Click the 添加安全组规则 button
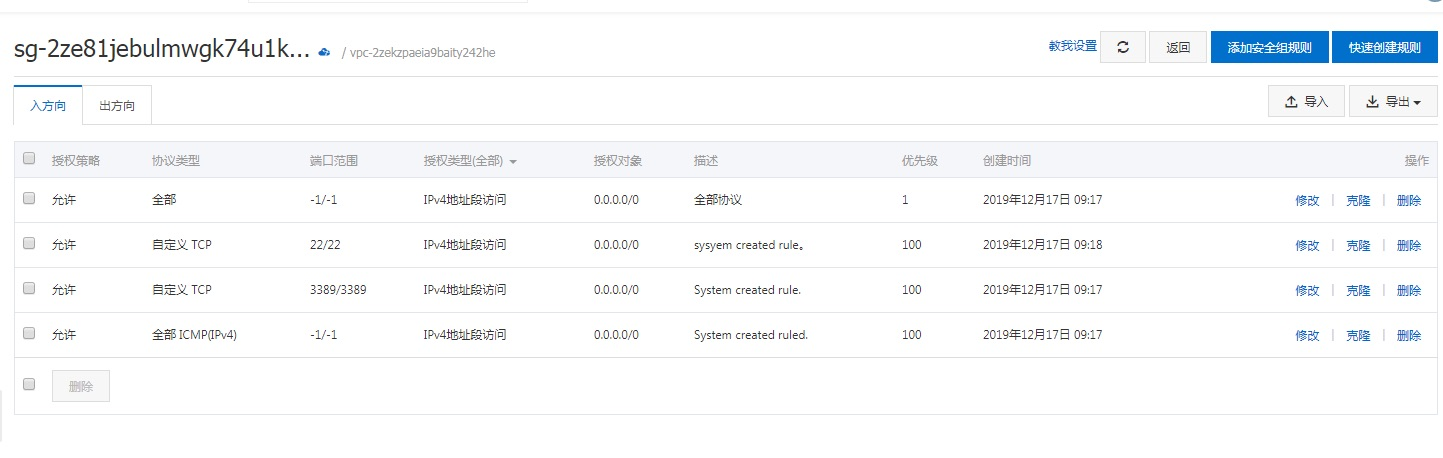Image resolution: width=1443 pixels, height=458 pixels. (1269, 47)
